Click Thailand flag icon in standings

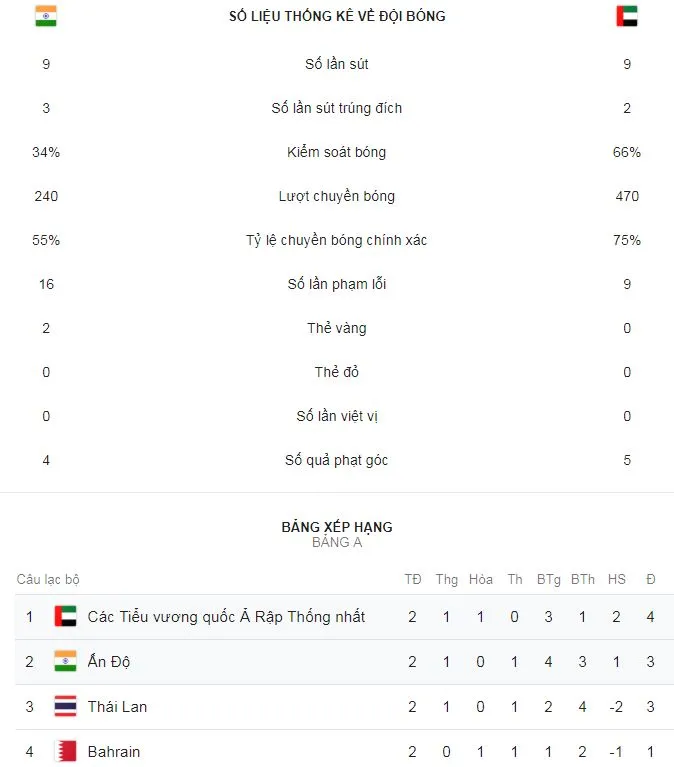[65, 707]
